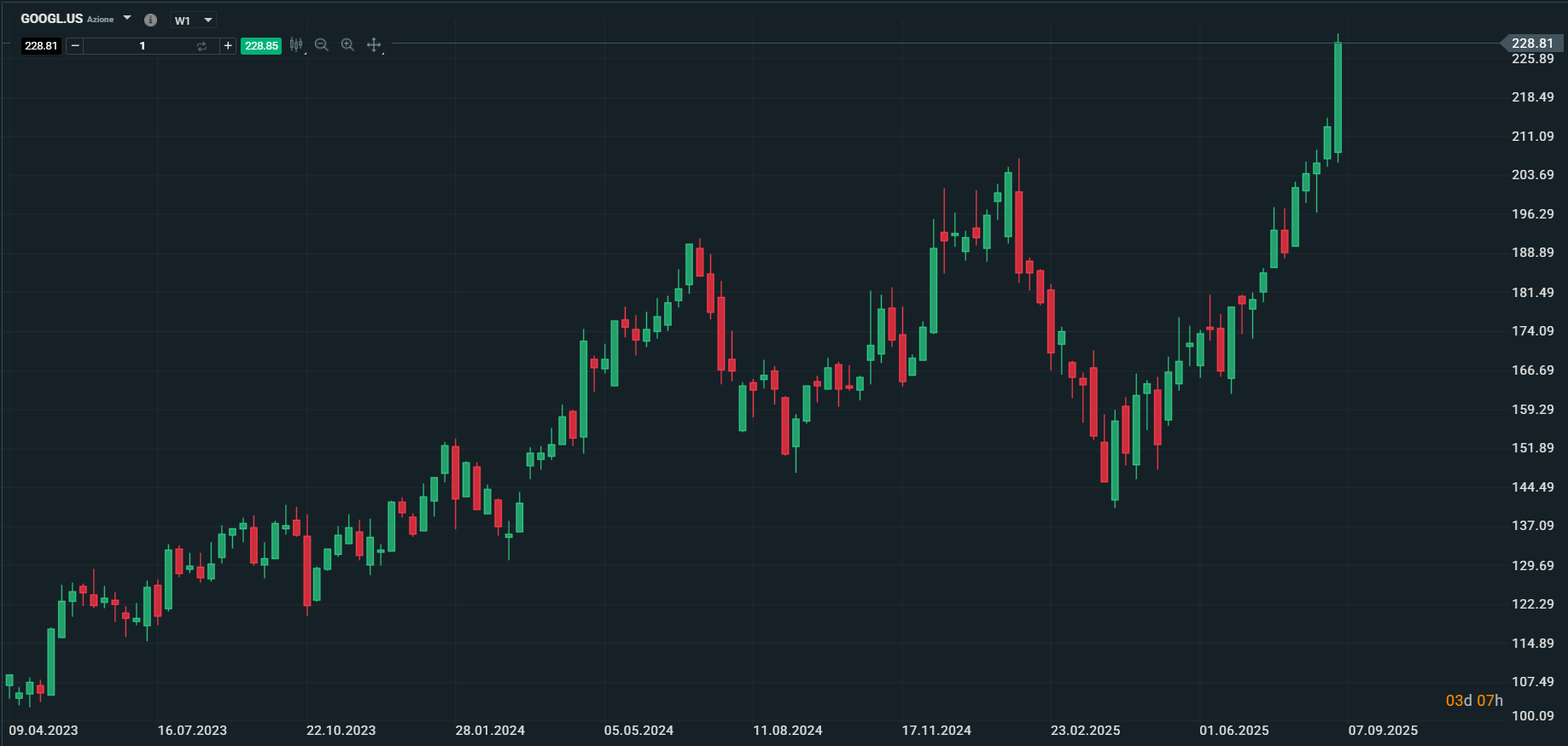Click the 100.09 price axis label
The width and height of the screenshot is (1568, 746).
click(1532, 715)
